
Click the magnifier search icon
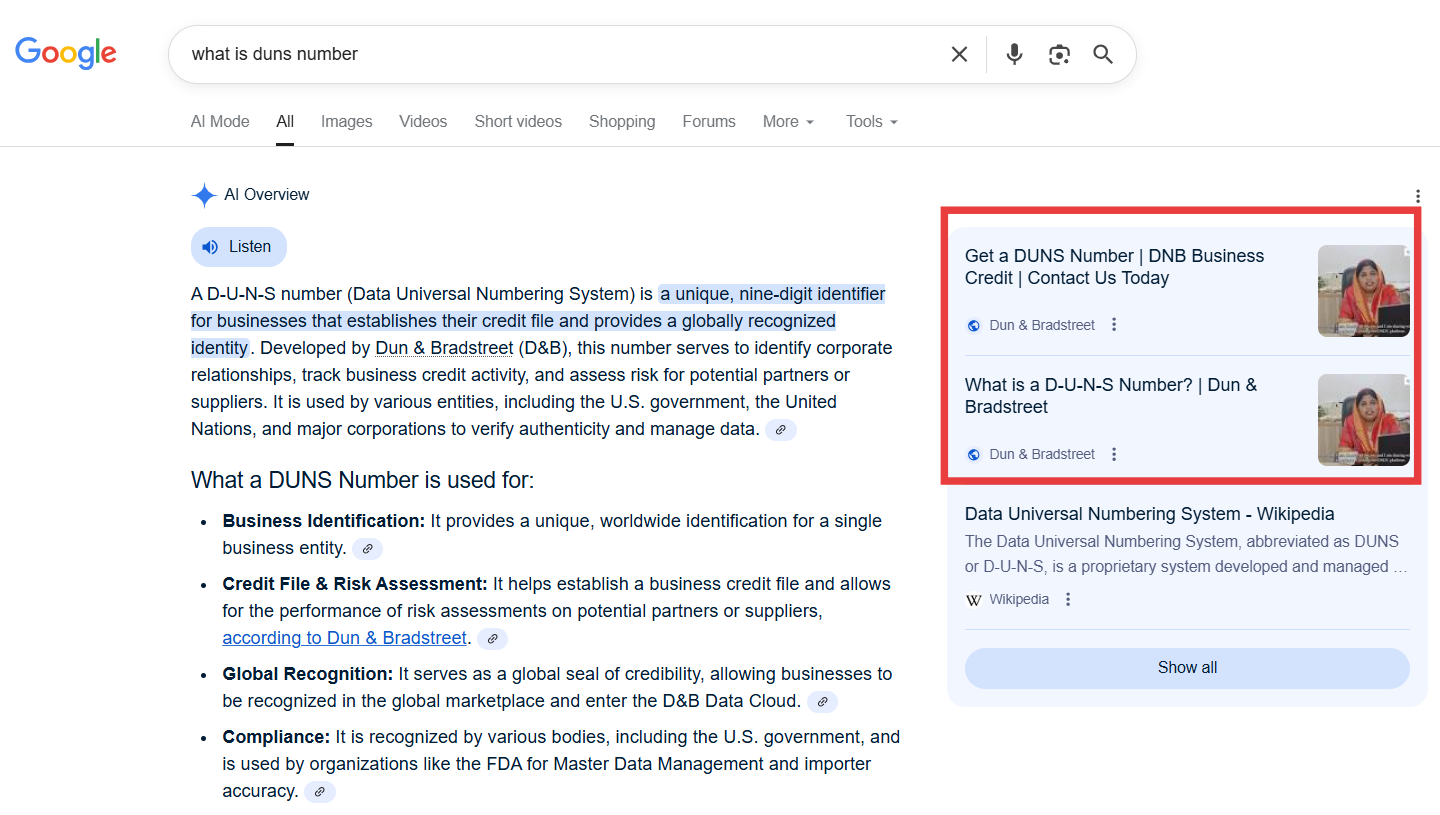pos(1103,54)
